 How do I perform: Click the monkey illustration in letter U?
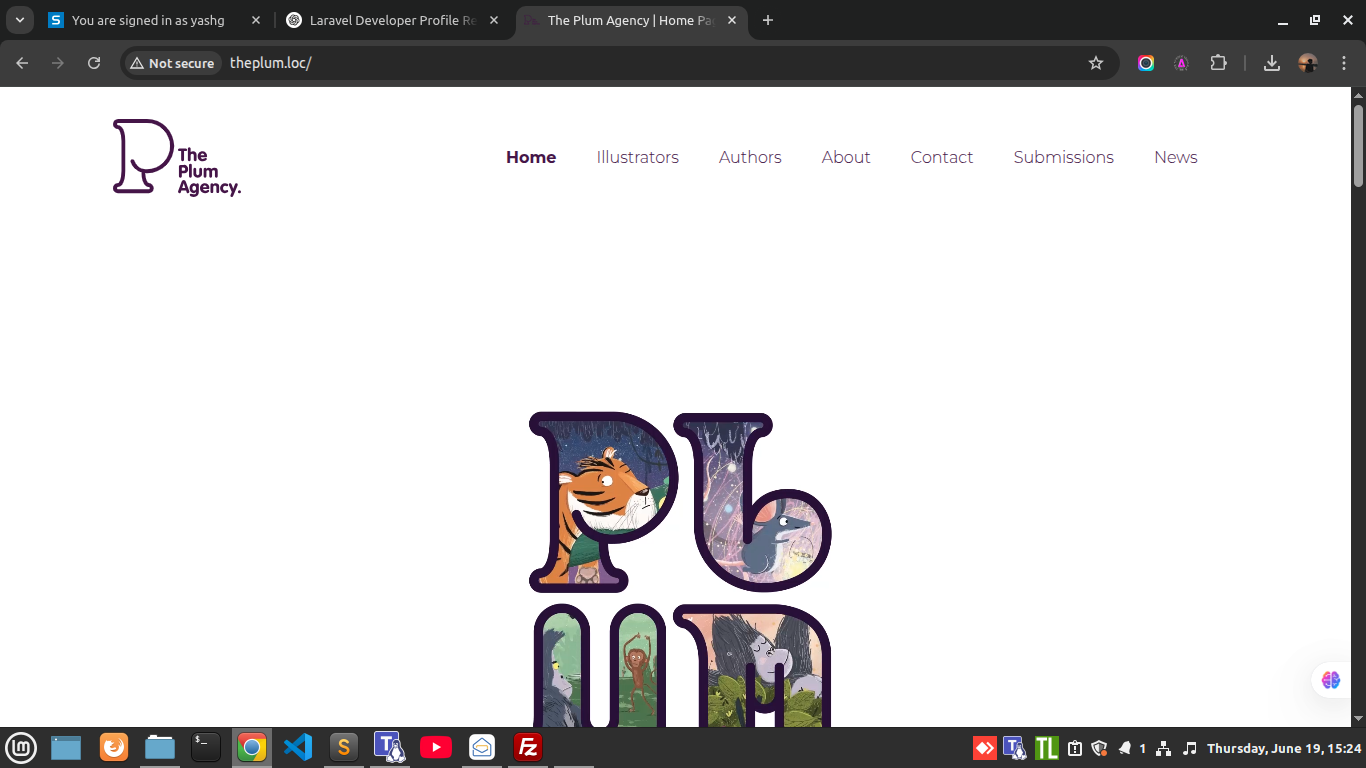tap(636, 670)
